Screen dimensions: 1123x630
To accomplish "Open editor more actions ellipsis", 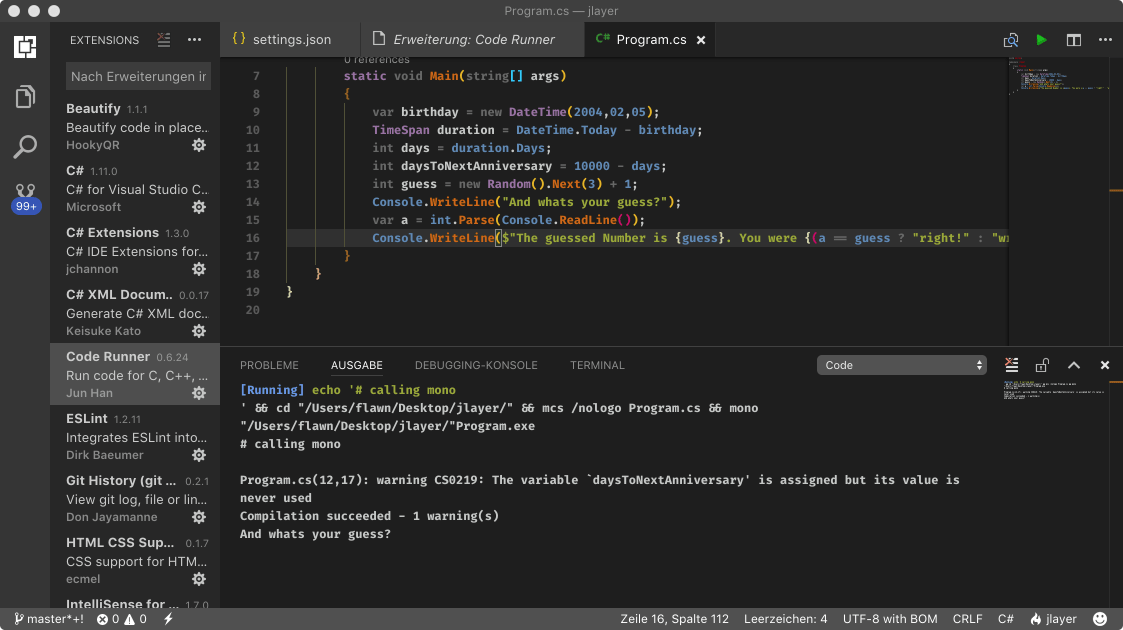I will point(1105,40).
